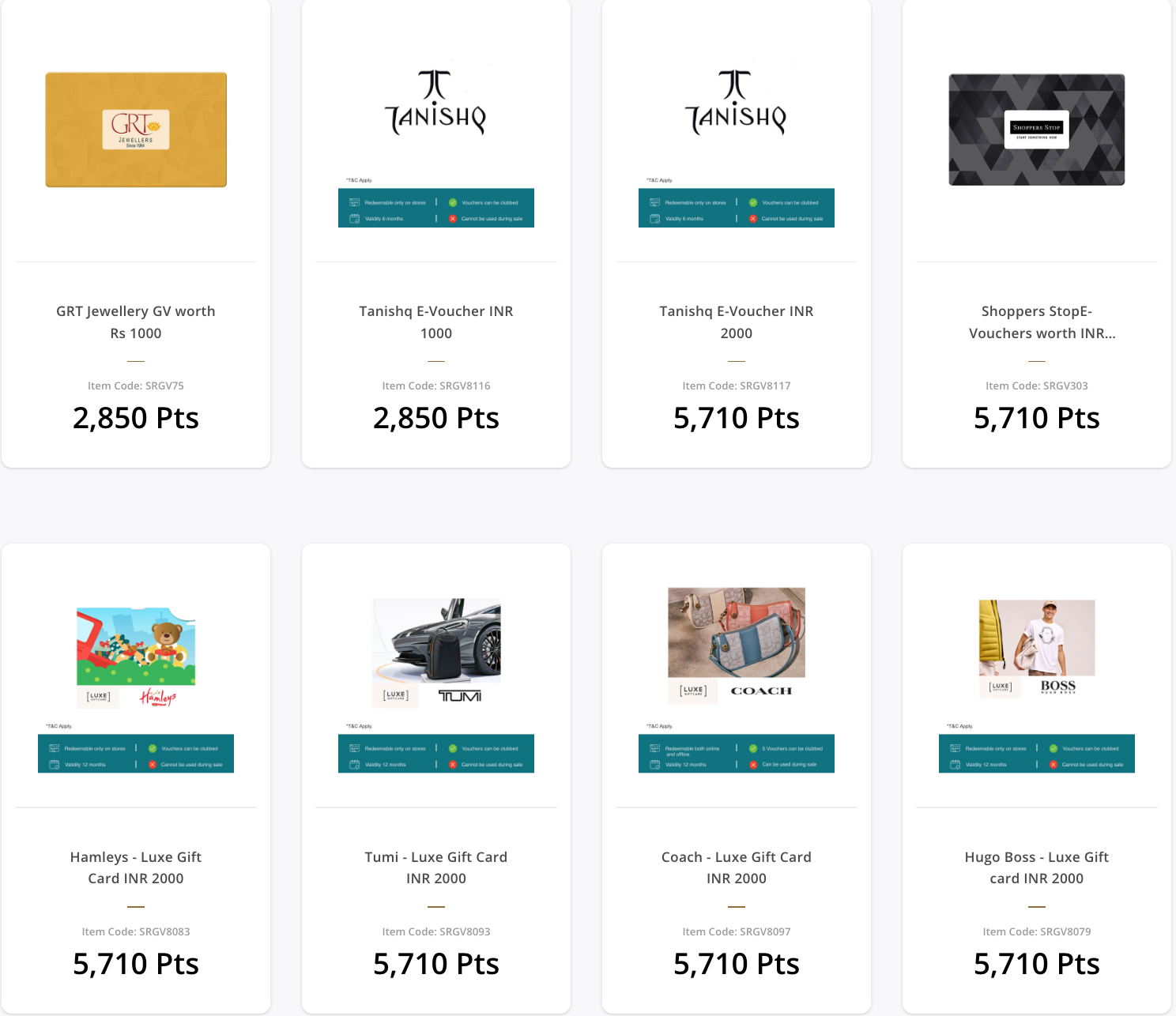The height and width of the screenshot is (1016, 1176).
Task: Open the Tanishq E-Voucher INR 1000 title
Action: [x=436, y=322]
